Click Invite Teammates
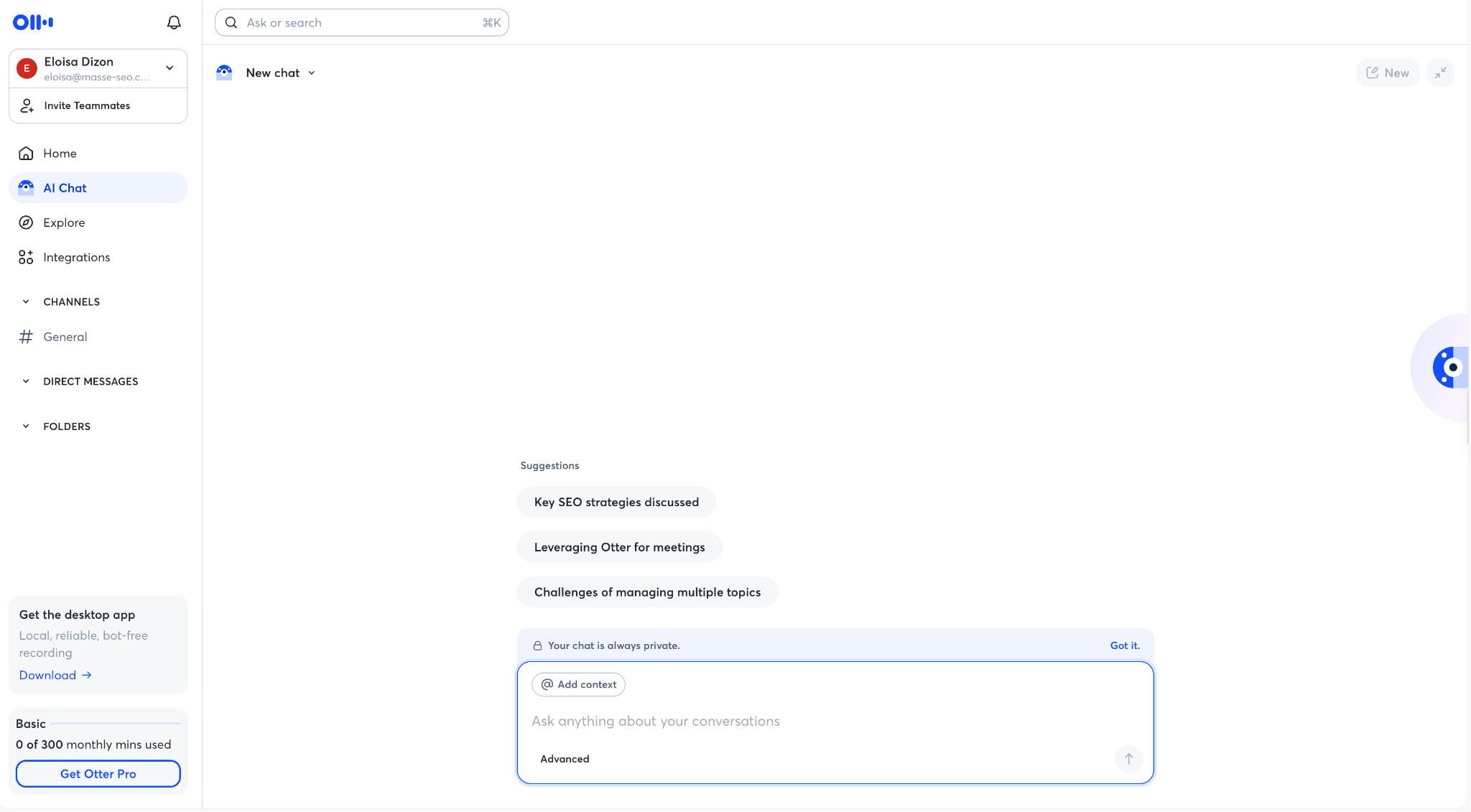1471x812 pixels. coord(98,106)
